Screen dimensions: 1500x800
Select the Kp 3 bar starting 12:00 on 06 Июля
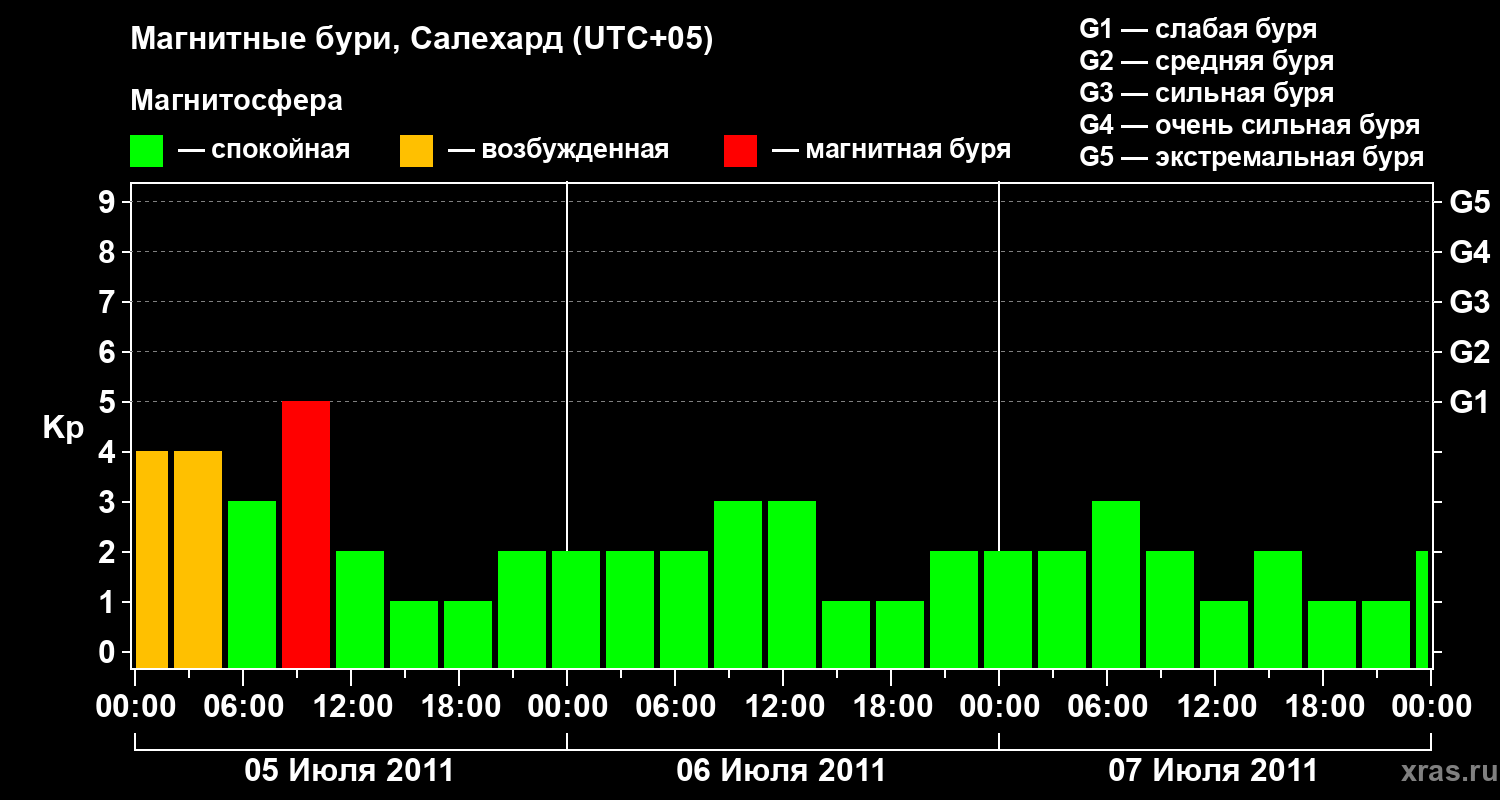[x=792, y=584]
